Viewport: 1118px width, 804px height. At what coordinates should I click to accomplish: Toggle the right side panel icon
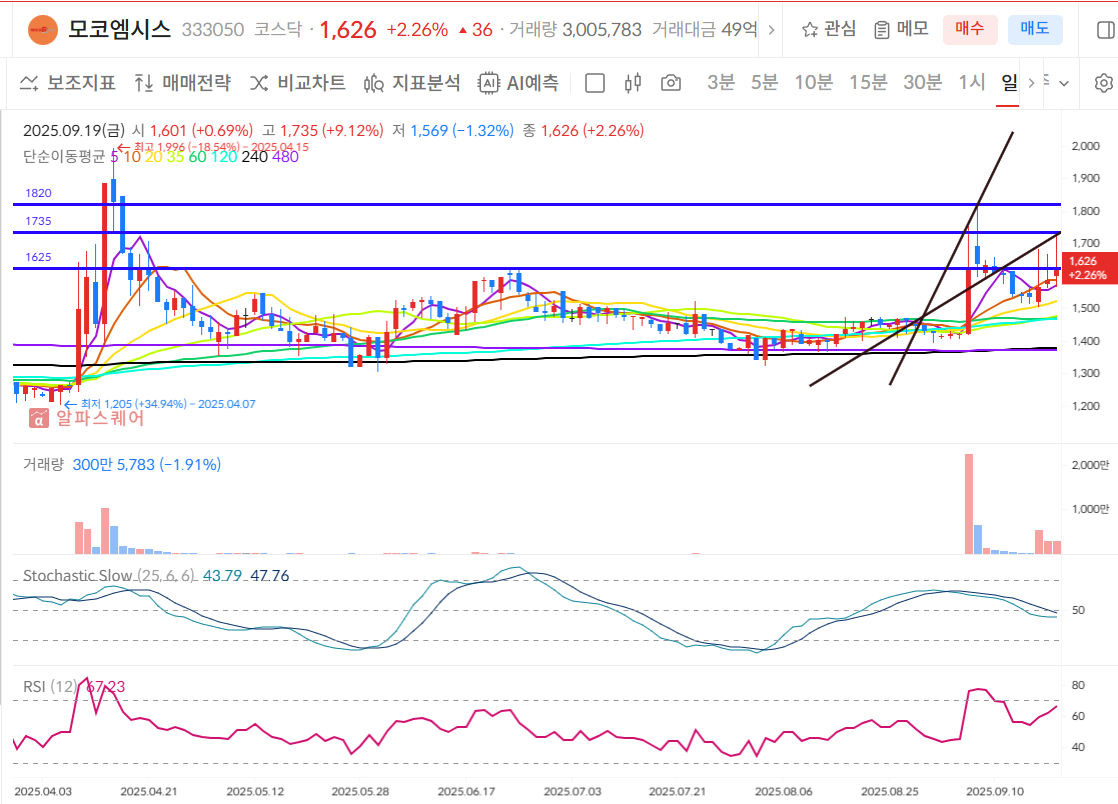[x=1105, y=30]
